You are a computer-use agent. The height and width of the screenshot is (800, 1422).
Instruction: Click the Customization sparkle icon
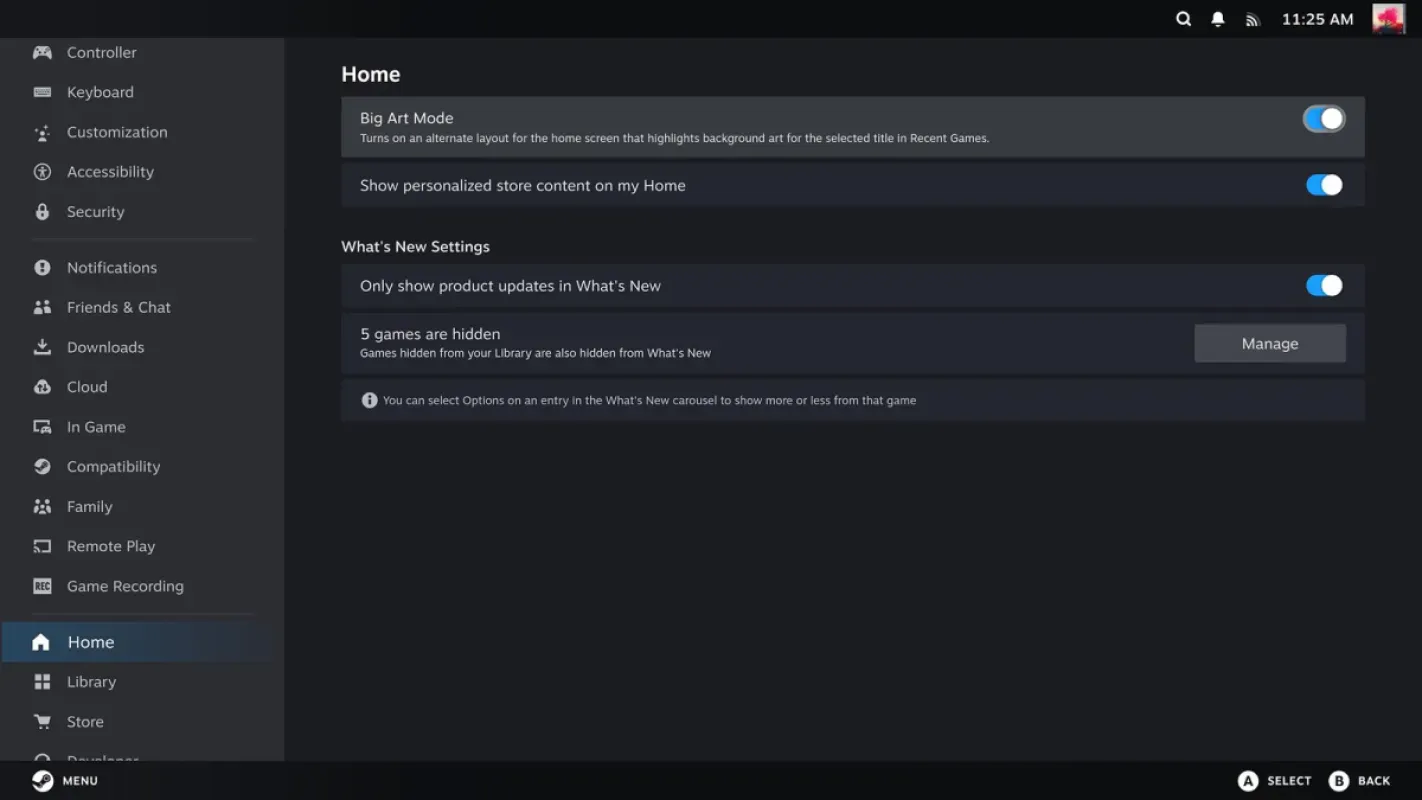(x=42, y=132)
